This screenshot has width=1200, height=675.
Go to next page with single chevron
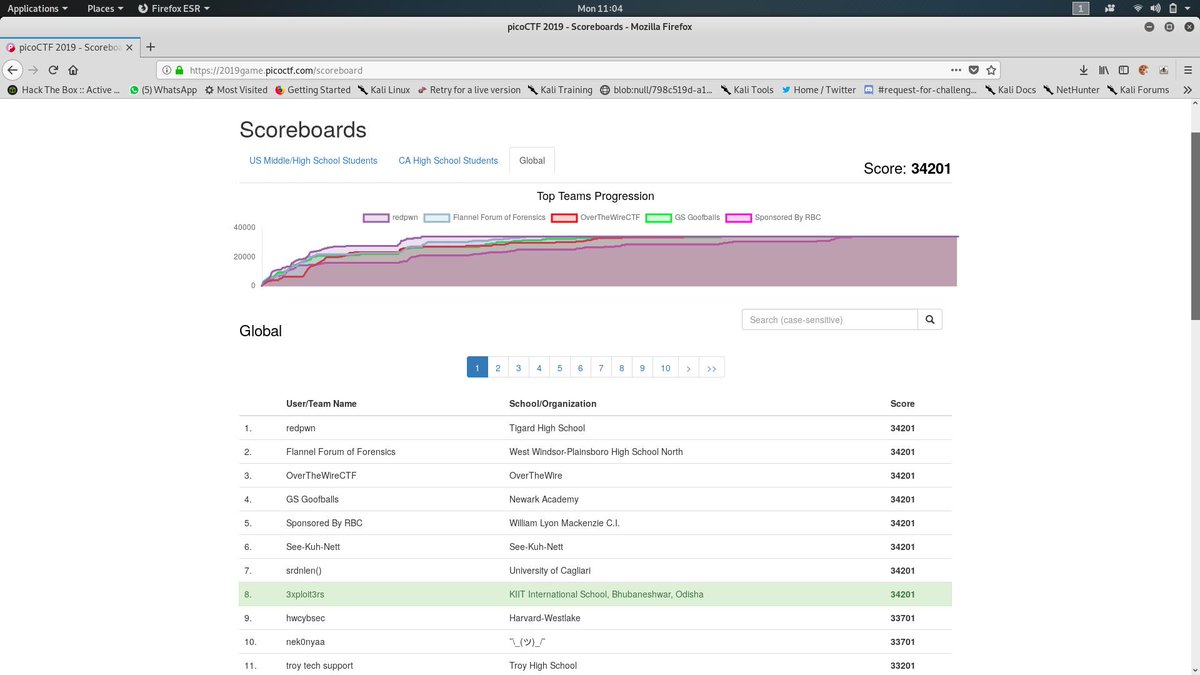[688, 368]
